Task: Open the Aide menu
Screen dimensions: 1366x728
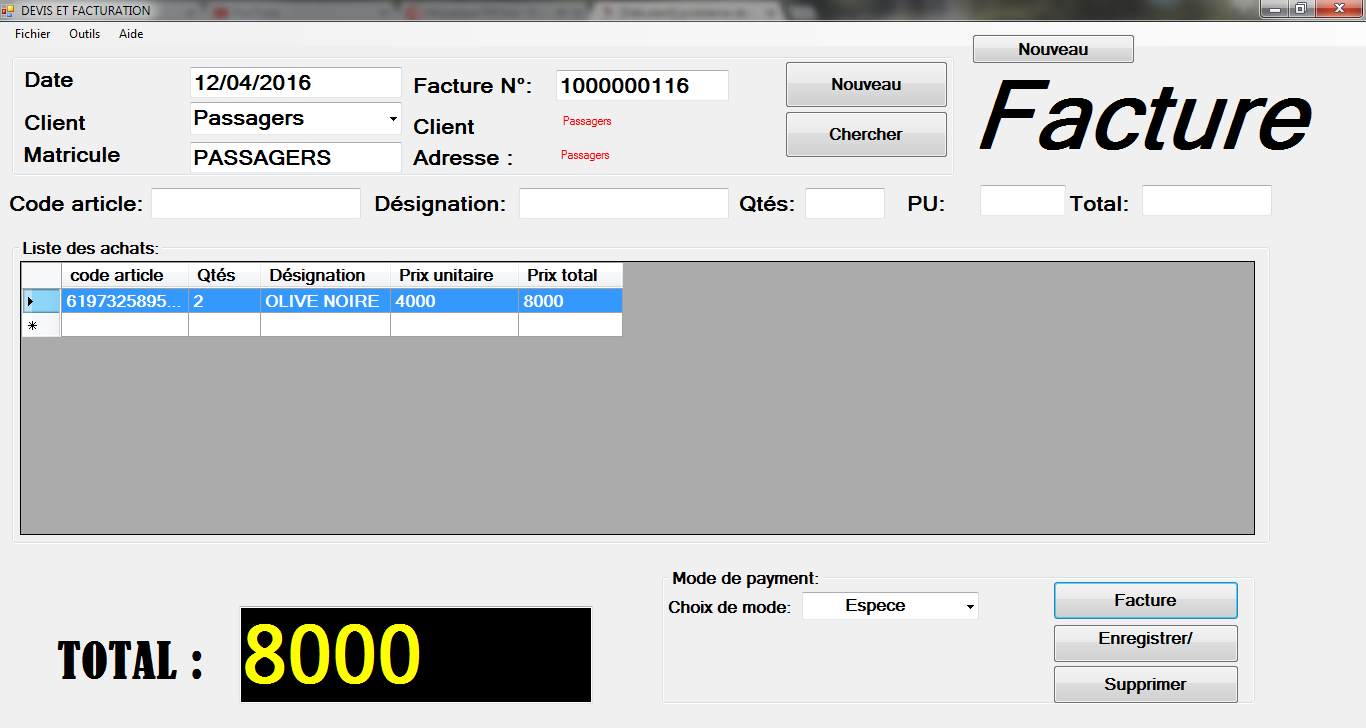Action: coord(131,34)
